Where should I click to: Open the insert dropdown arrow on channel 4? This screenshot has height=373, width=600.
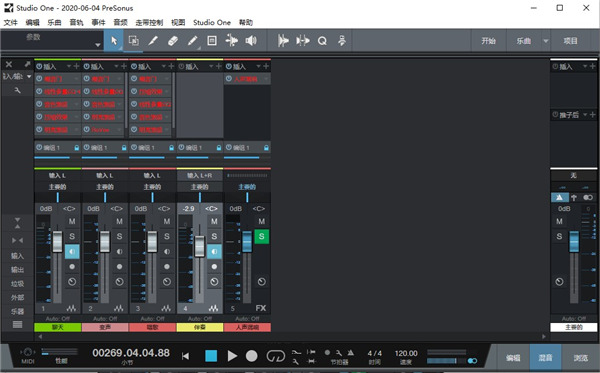point(211,66)
